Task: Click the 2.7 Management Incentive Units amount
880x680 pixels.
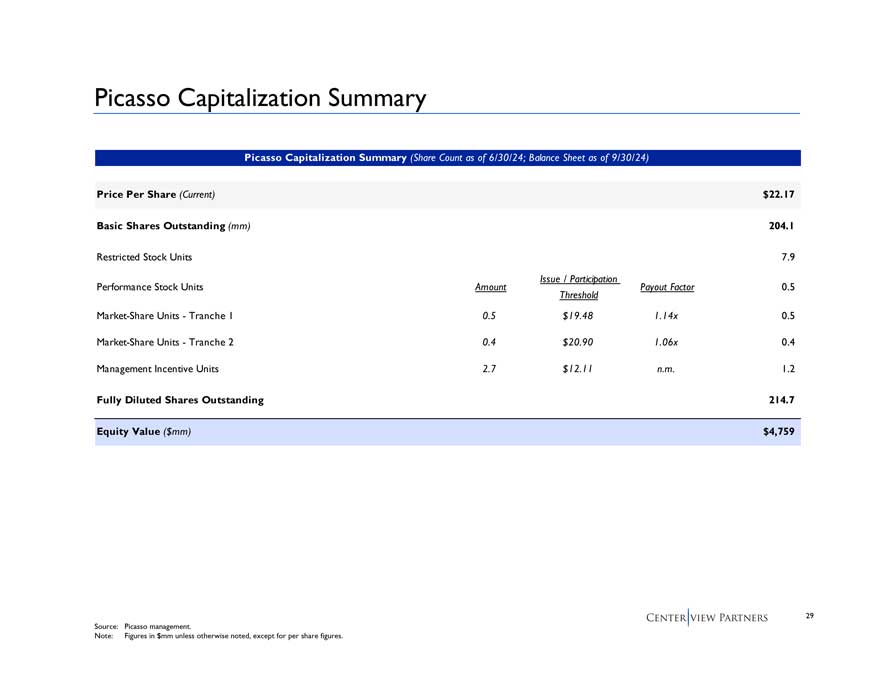Action: [490, 368]
